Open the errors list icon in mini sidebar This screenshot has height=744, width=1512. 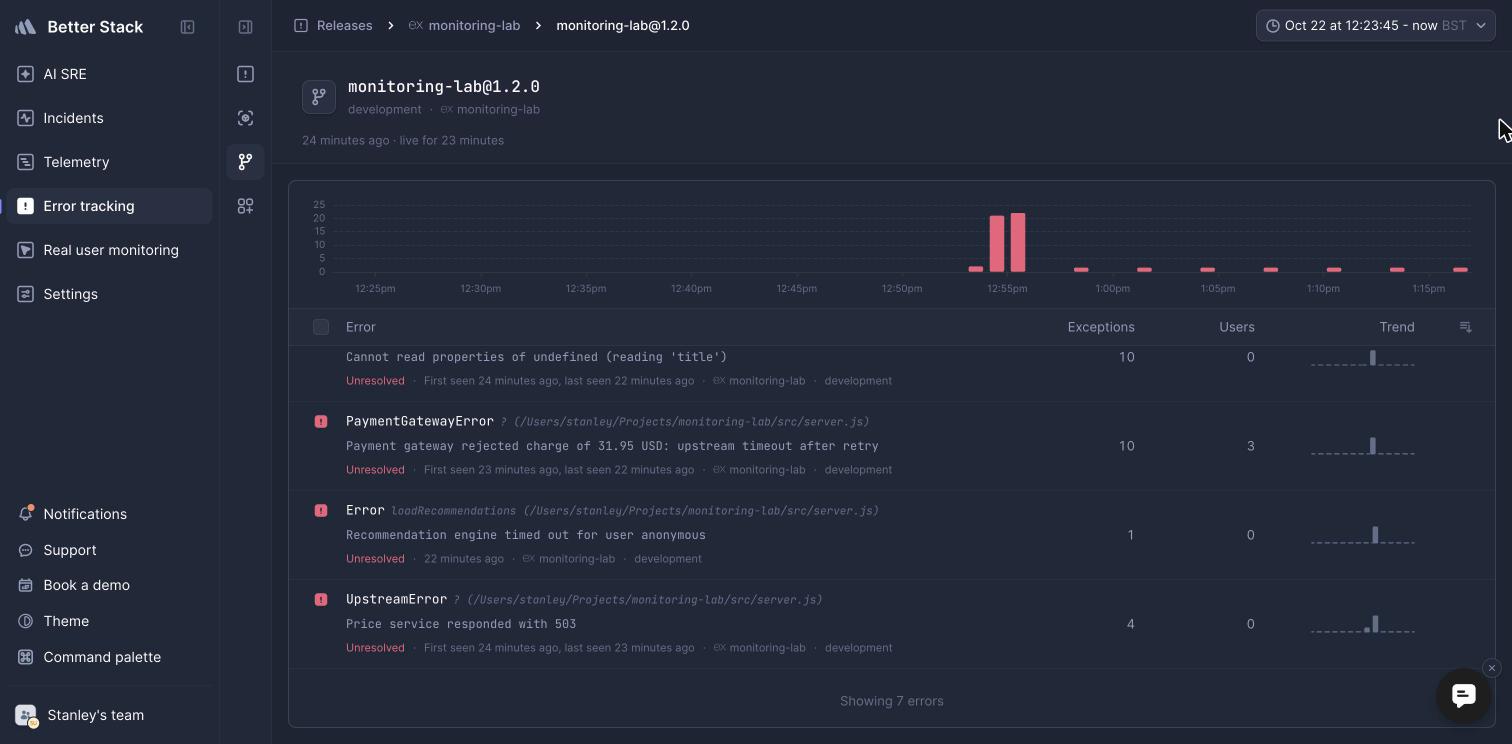click(245, 74)
